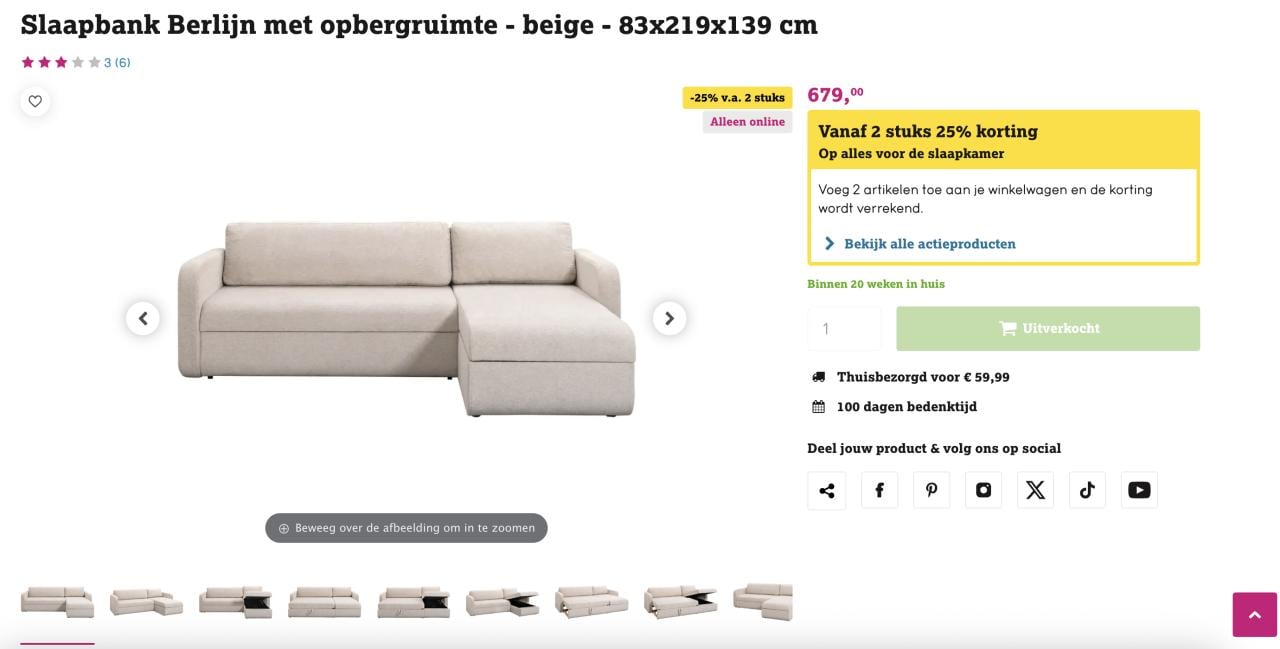The image size is (1280, 649).
Task: Go back with the left carousel arrow
Action: click(x=143, y=318)
